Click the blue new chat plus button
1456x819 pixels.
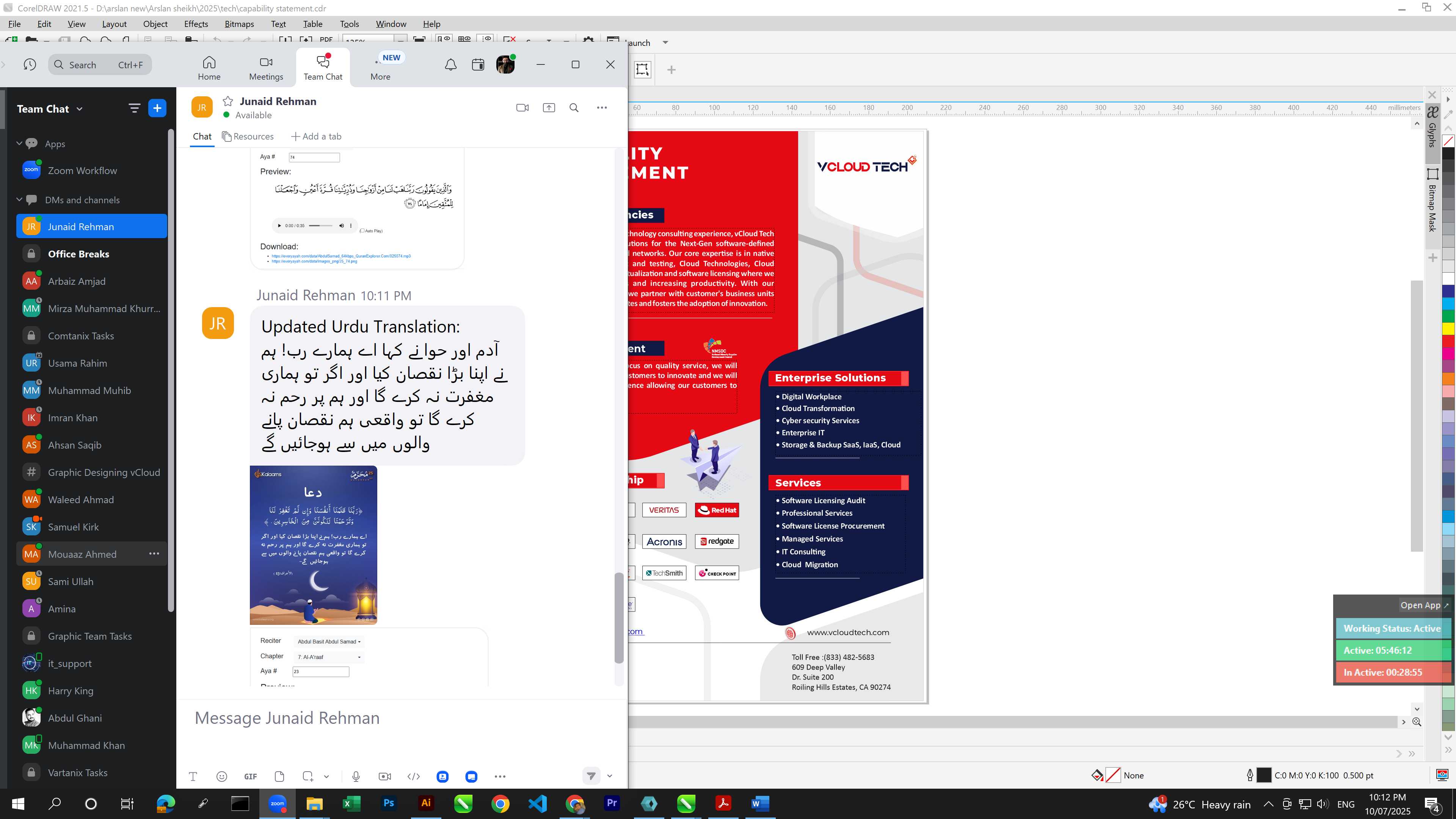point(157,108)
